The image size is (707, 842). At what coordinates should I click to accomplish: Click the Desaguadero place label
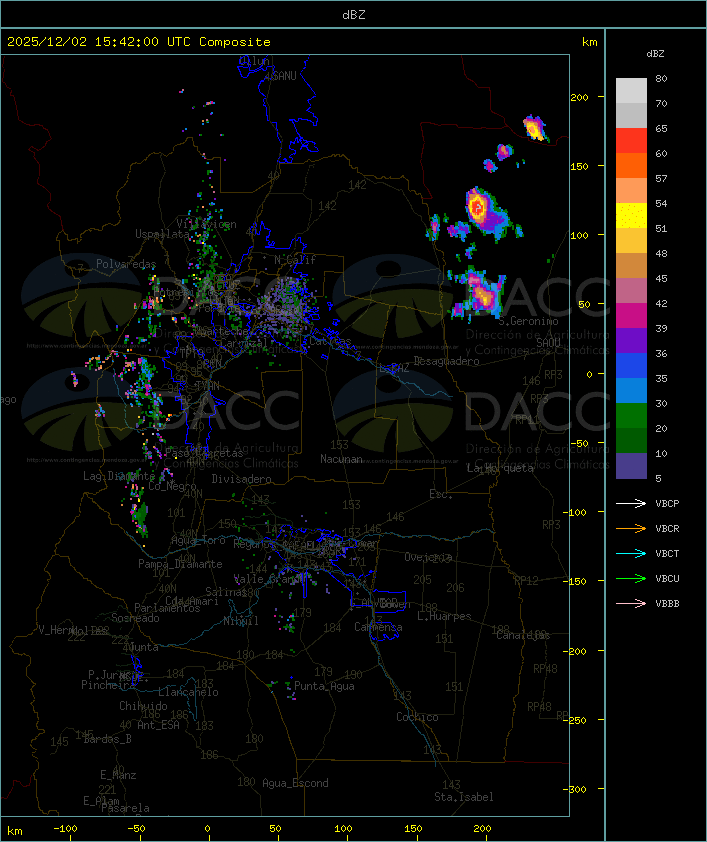[x=446, y=361]
